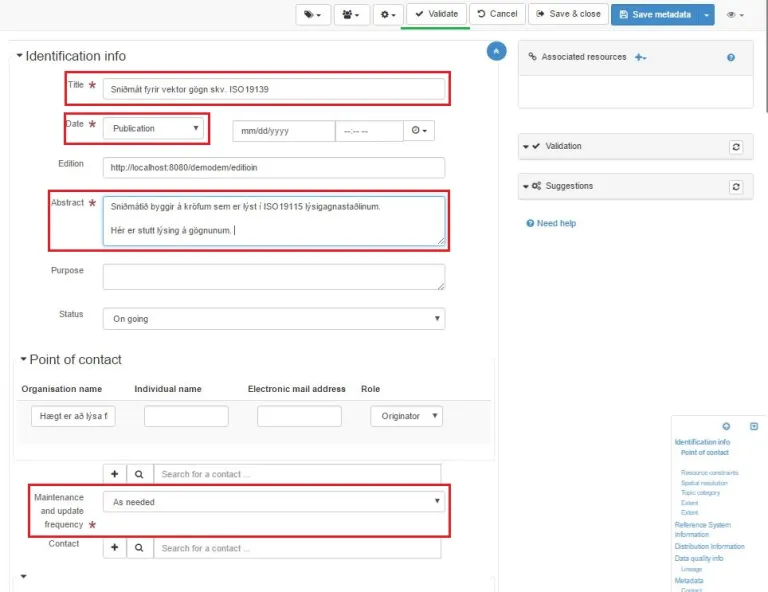Click the Validate button
768x592 pixels.
coord(436,15)
